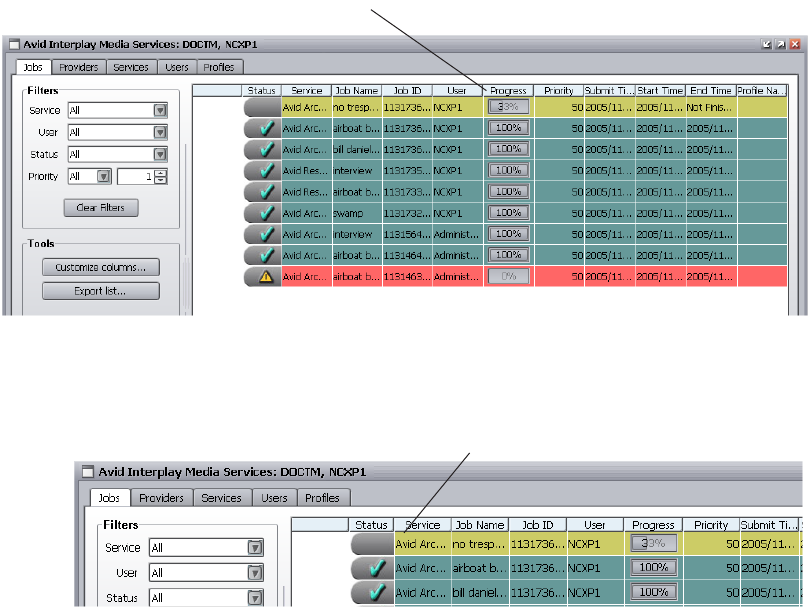
Task: Click the "1131463..." job ID cell
Action: point(408,276)
